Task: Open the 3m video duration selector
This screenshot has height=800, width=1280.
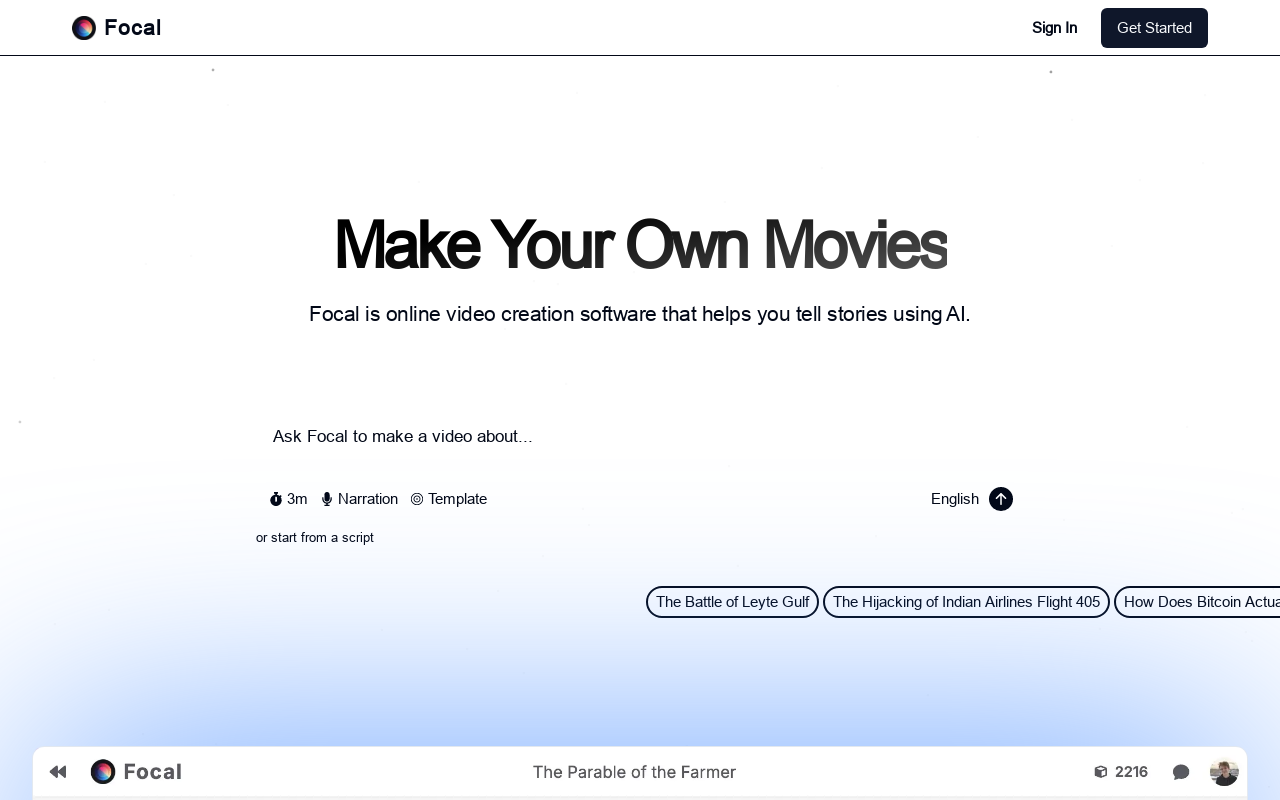Action: pos(288,499)
